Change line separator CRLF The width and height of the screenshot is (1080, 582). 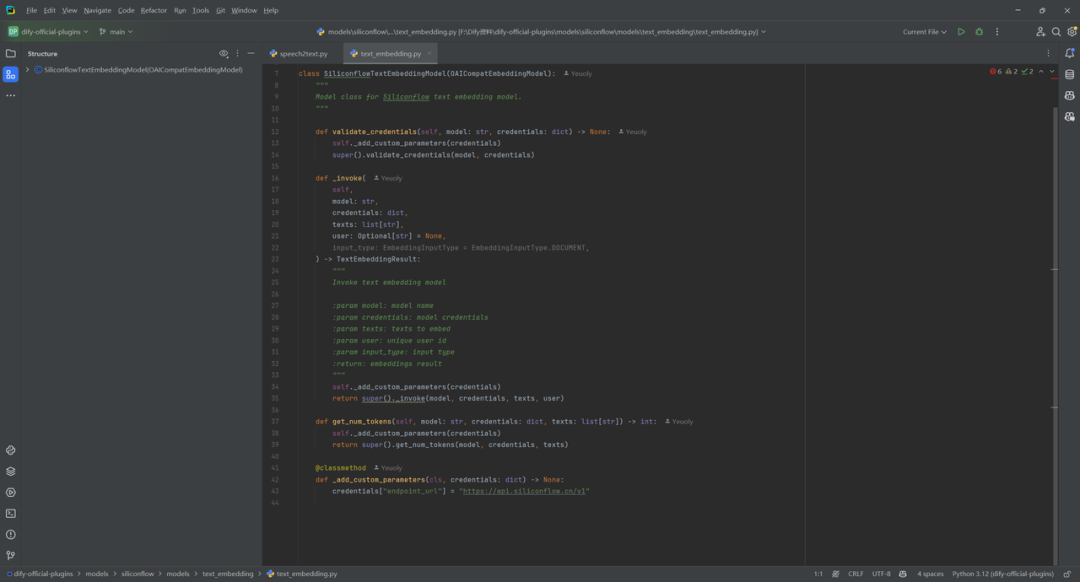[855, 574]
